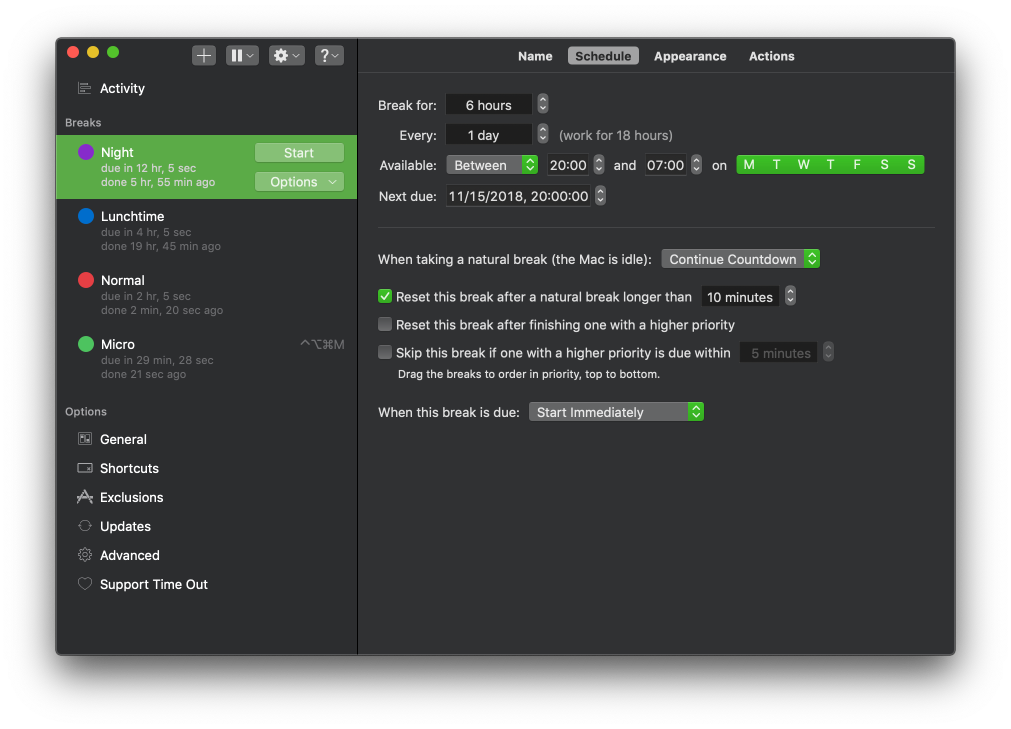
Task: Click the Next due date stepper
Action: [600, 195]
